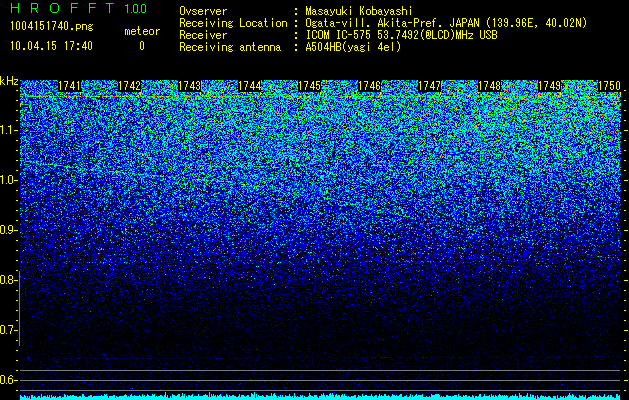Viewport: 629px width, 400px height.
Task: Click the 1749 time marker label
Action: tap(549, 86)
